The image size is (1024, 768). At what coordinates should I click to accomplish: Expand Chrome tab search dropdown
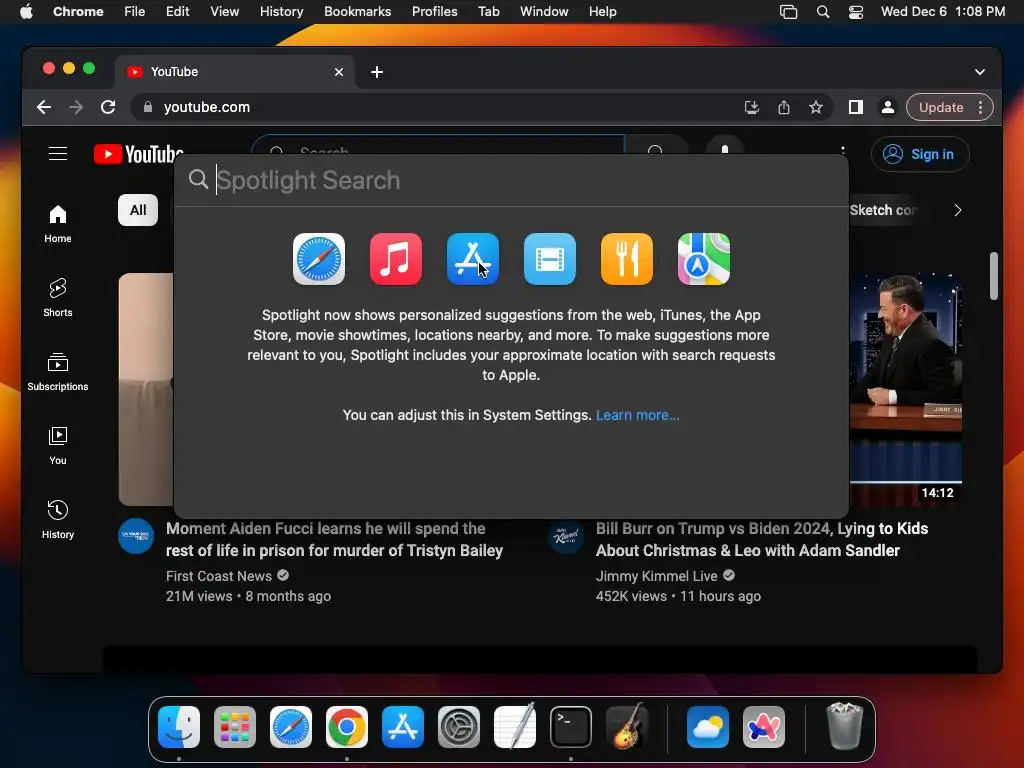click(x=980, y=72)
